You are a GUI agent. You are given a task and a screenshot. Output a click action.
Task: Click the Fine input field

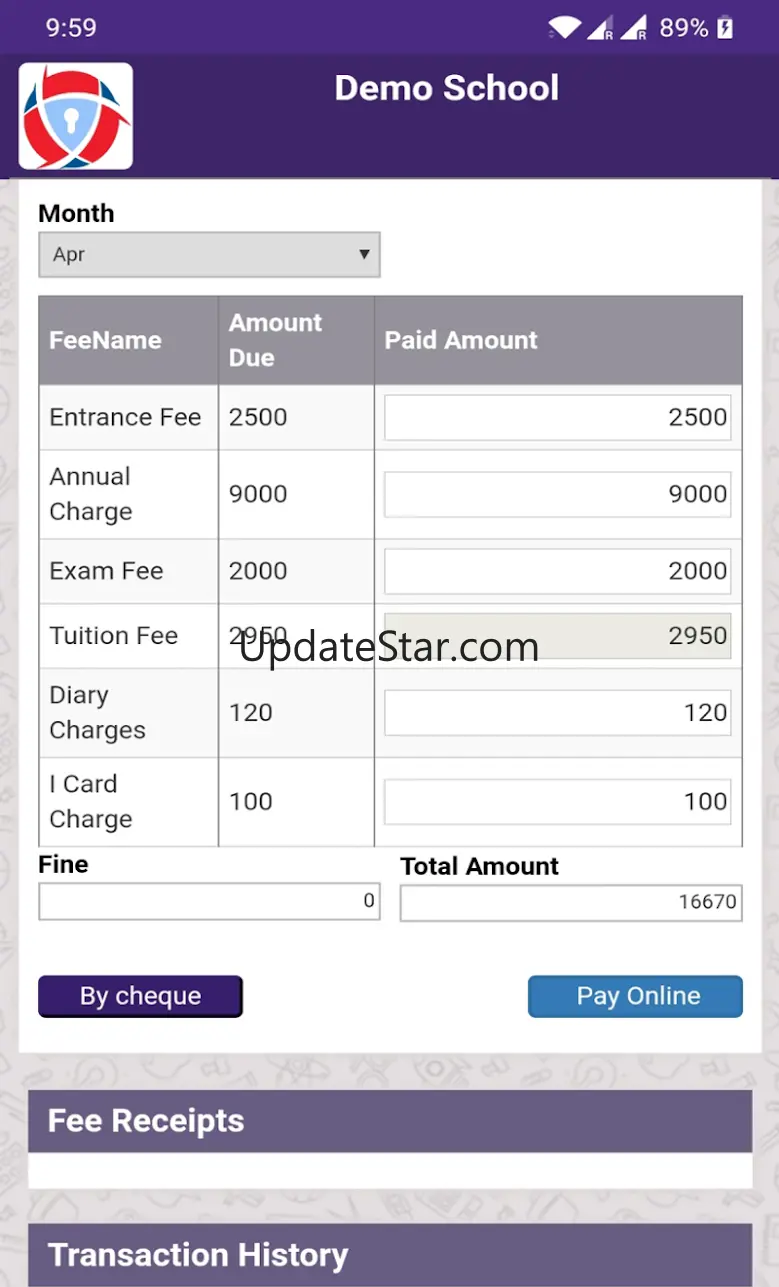click(209, 901)
